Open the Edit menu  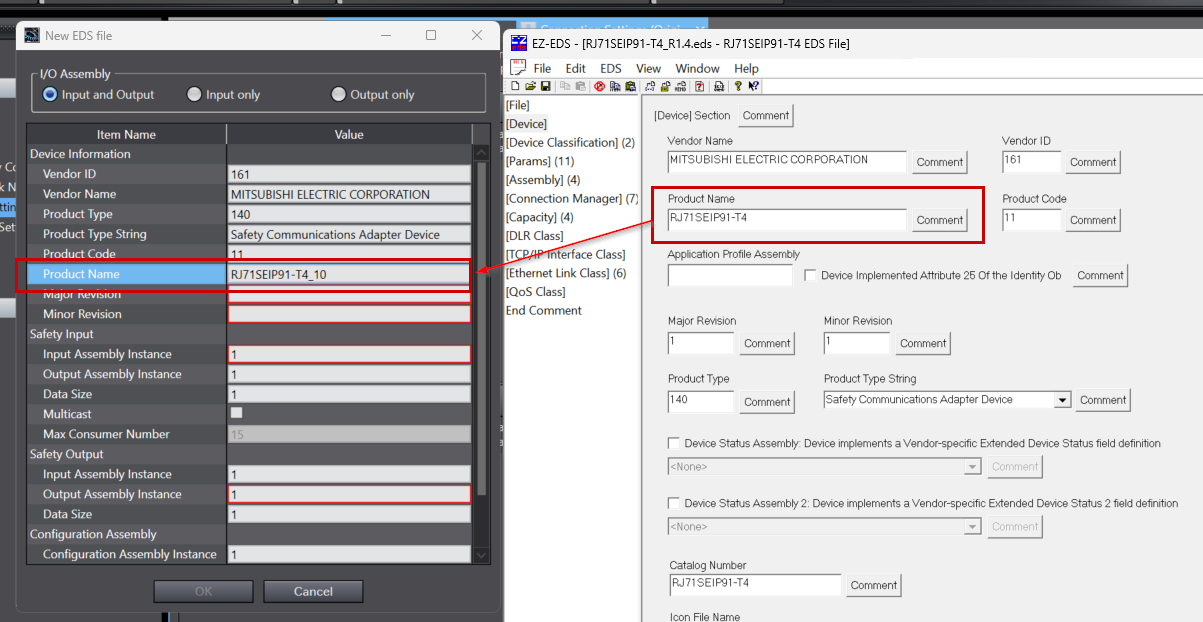click(x=576, y=68)
